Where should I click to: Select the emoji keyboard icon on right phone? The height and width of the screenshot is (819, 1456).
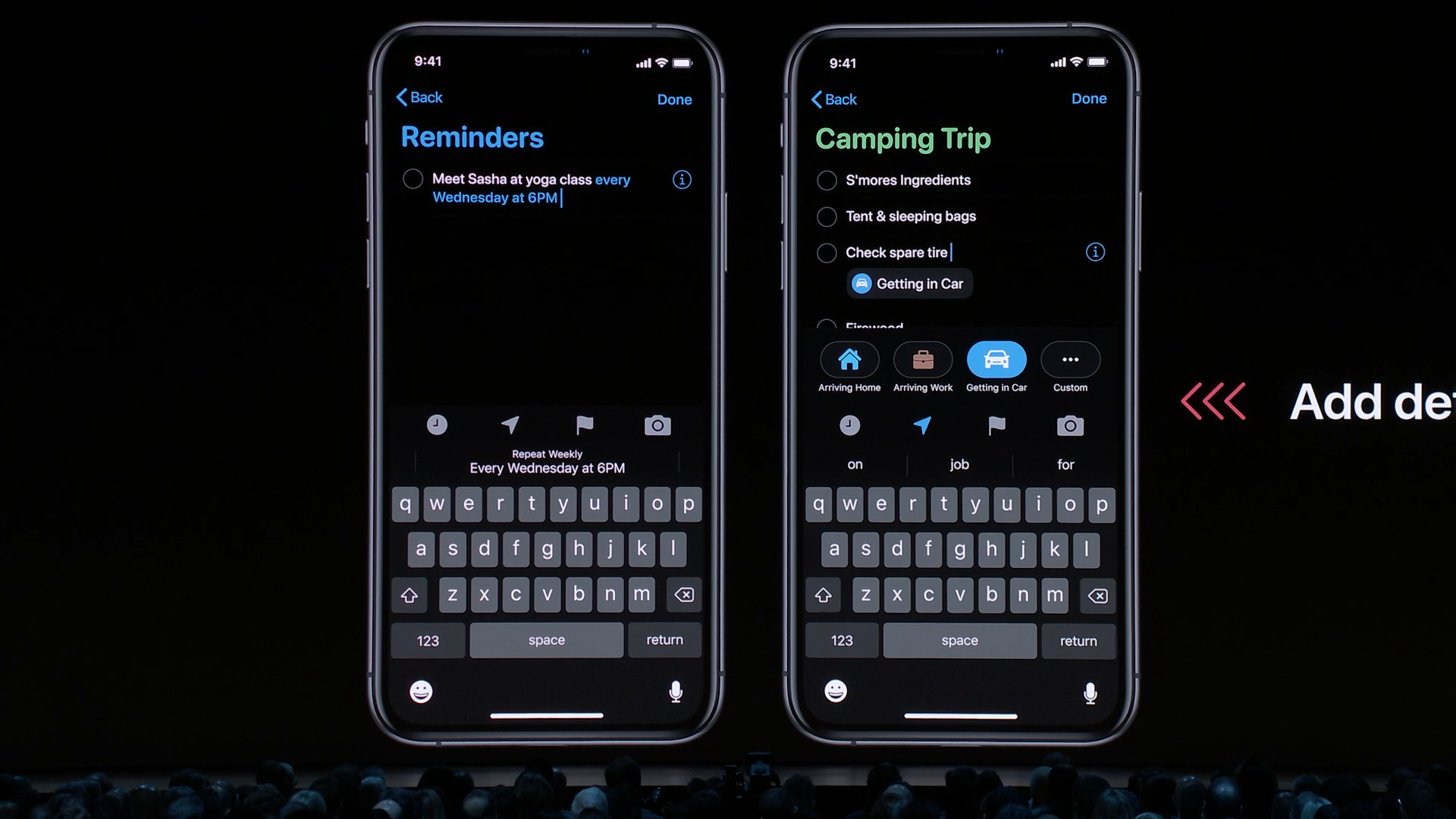coord(835,691)
